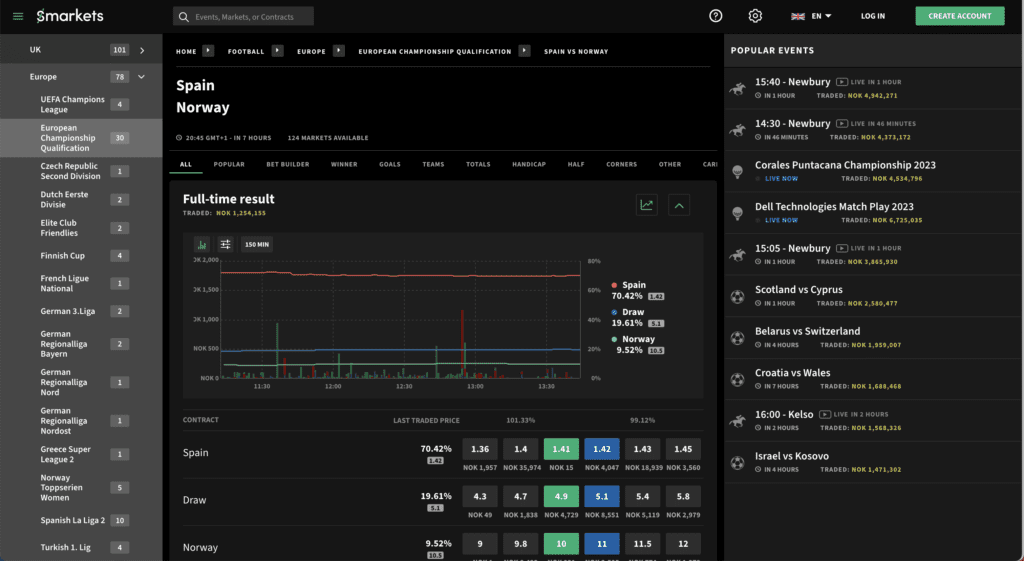Switch to the TOTALS tab
This screenshot has height=561, width=1024.
pyautogui.click(x=478, y=165)
